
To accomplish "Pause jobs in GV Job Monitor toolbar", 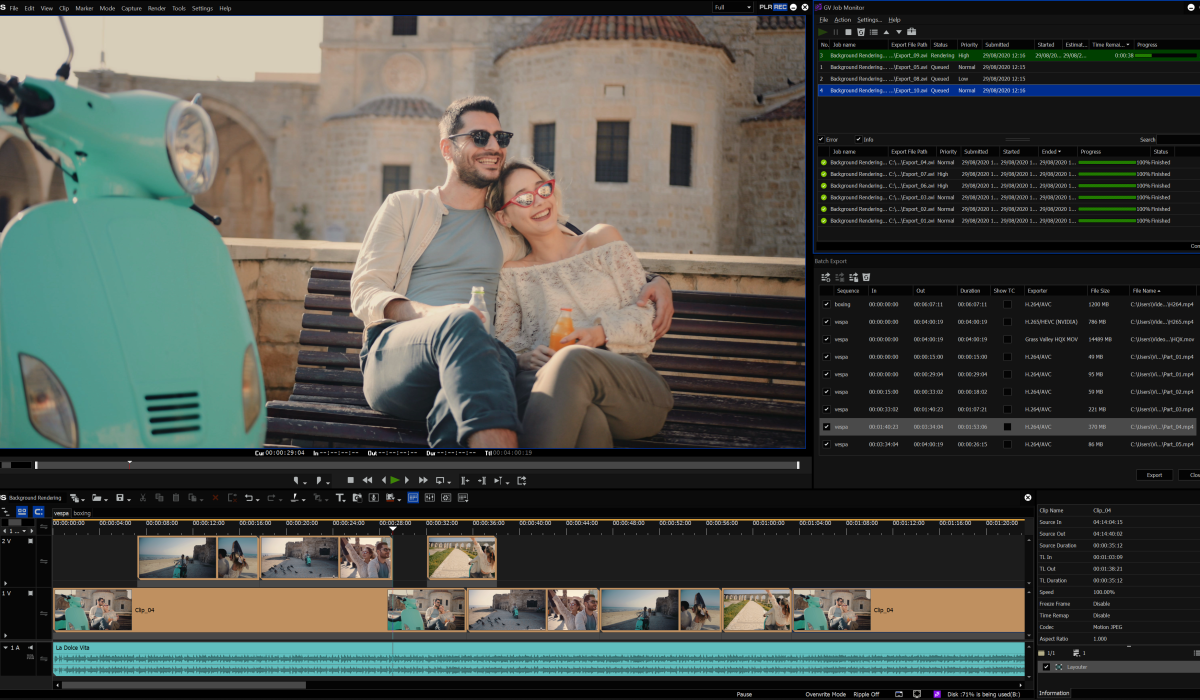I will pyautogui.click(x=836, y=32).
